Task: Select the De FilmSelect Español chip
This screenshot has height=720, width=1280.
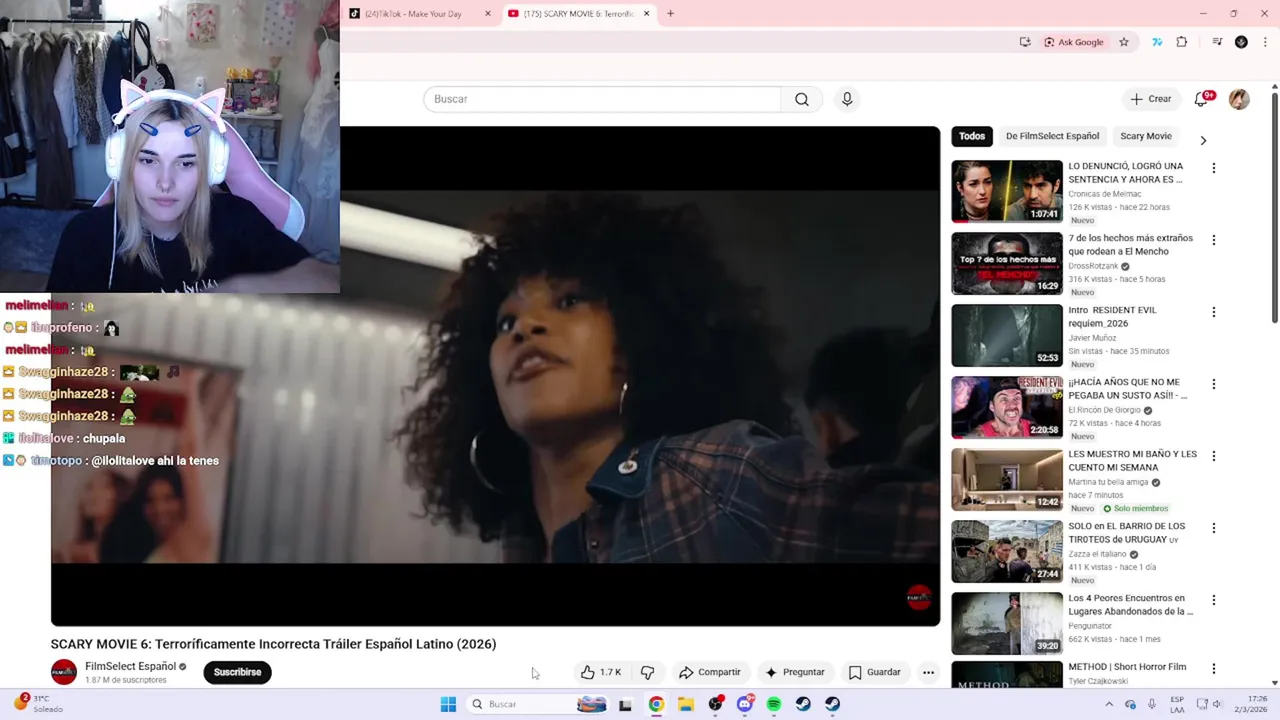Action: tap(1052, 136)
